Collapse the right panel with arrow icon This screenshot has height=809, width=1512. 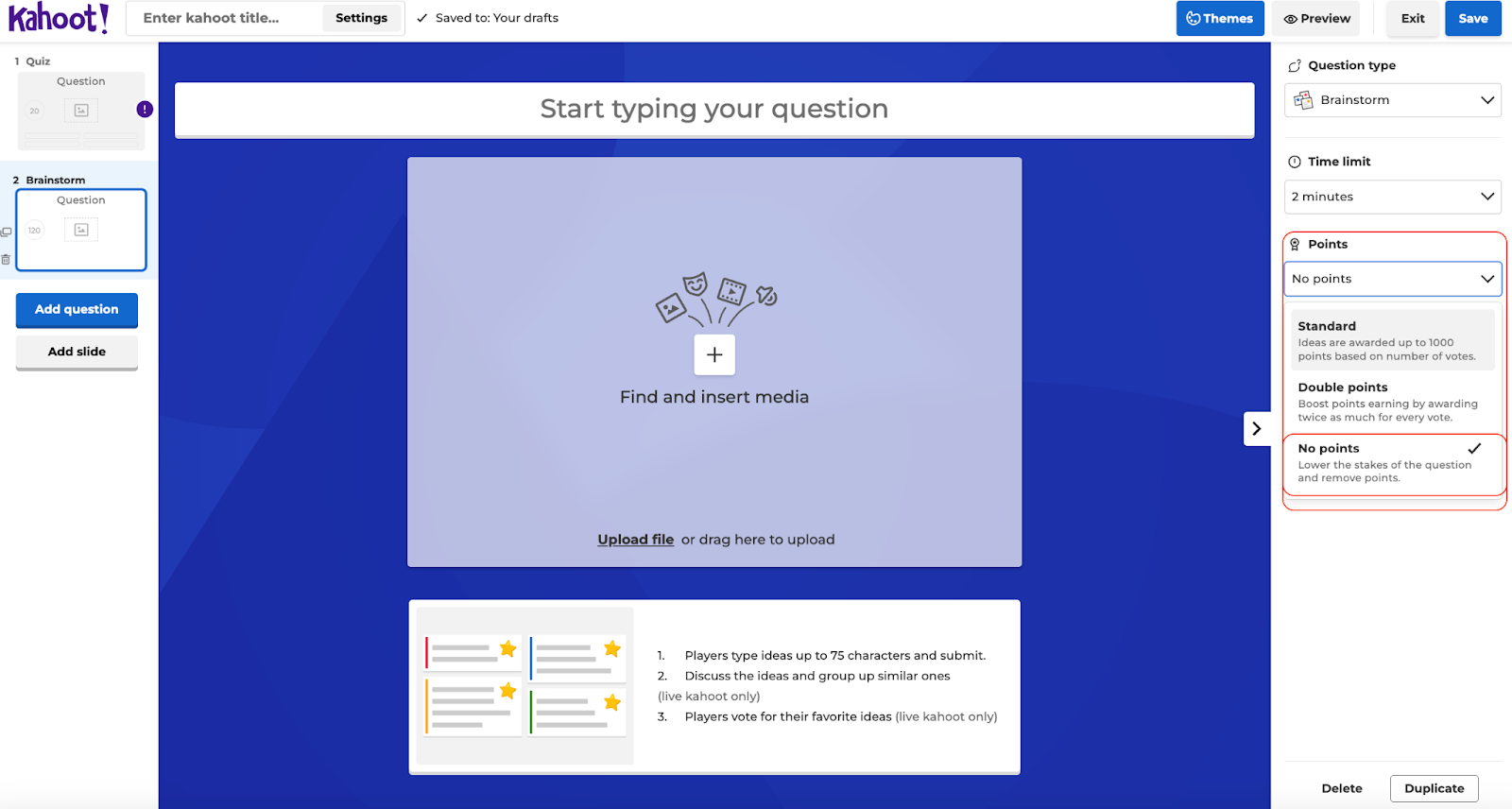(x=1256, y=428)
